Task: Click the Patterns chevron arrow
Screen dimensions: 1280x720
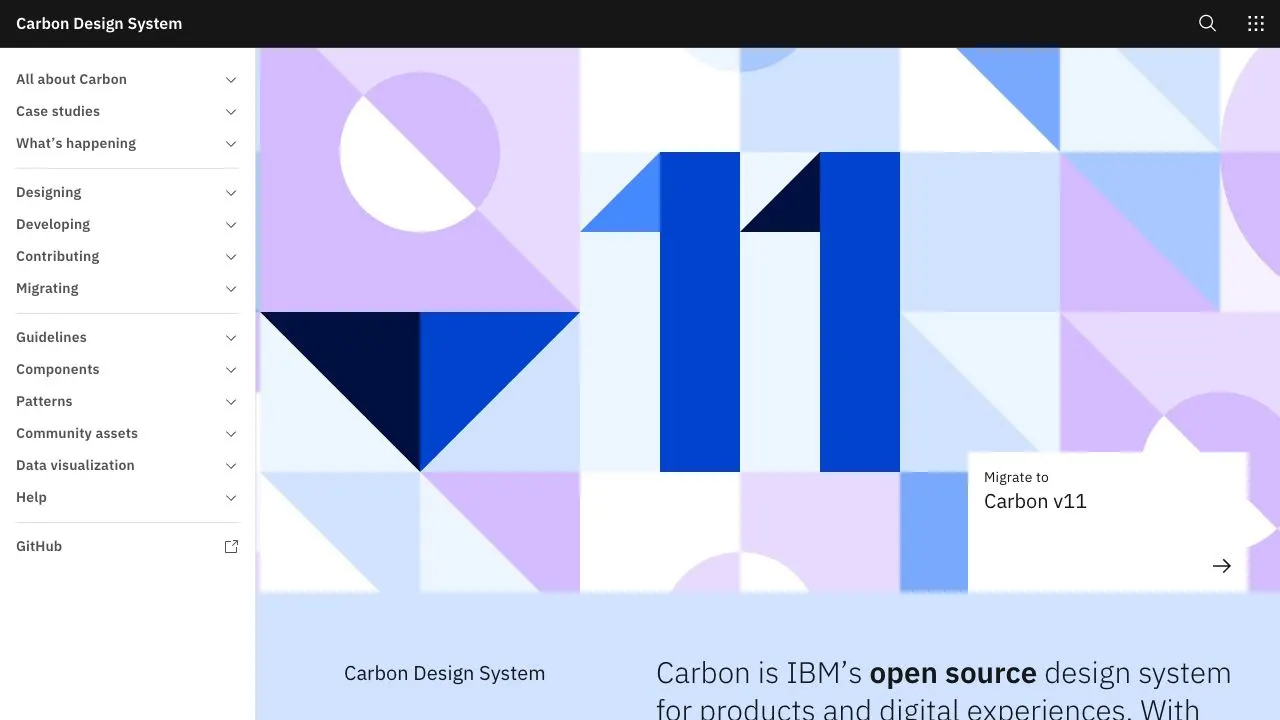Action: [x=231, y=402]
